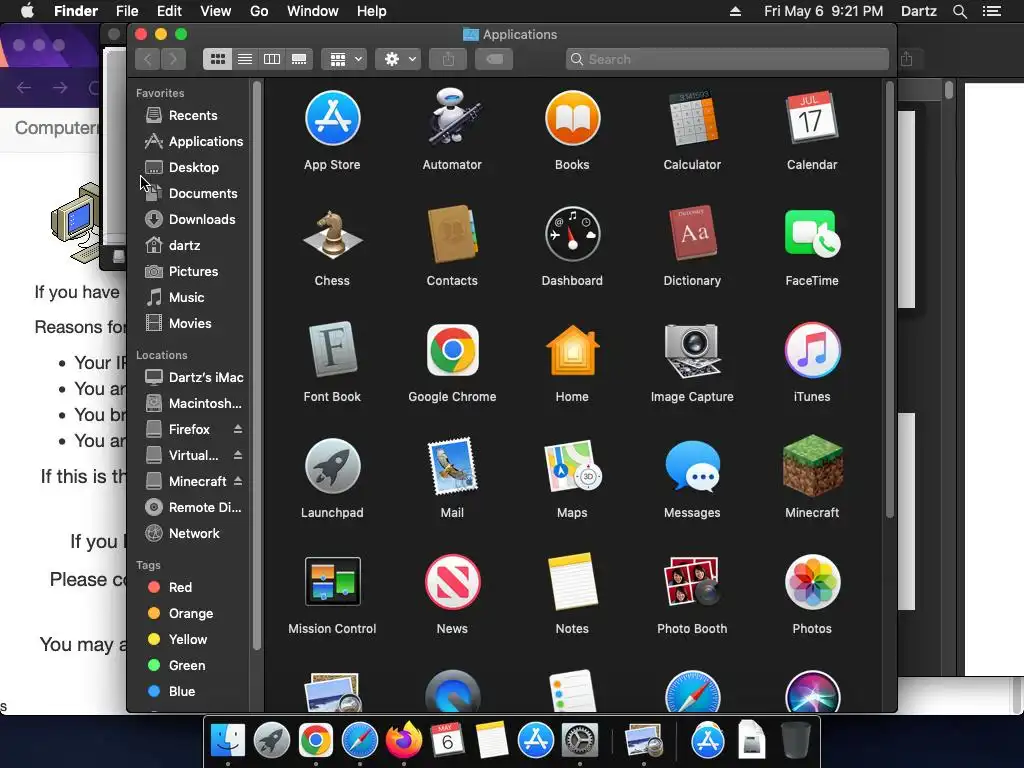Open Google Chrome in the Applications window
This screenshot has height=768, width=1024.
click(452, 350)
